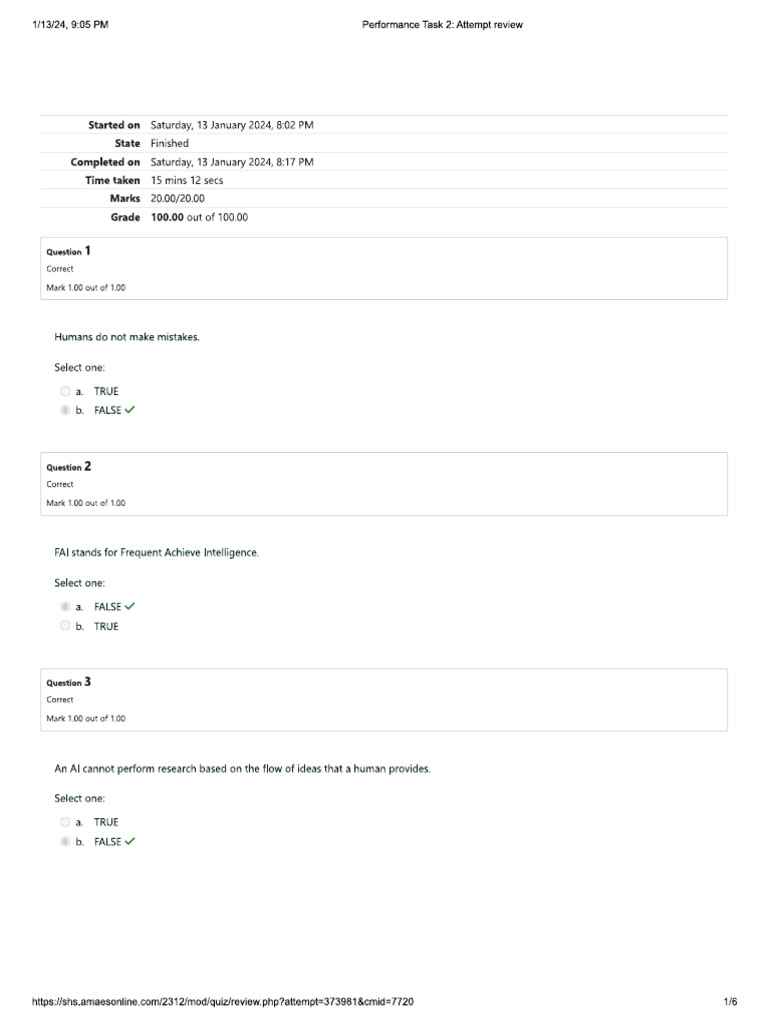
Task: Click the 'Time taken' row showing 15 mins 12 secs
Action: click(x=187, y=180)
